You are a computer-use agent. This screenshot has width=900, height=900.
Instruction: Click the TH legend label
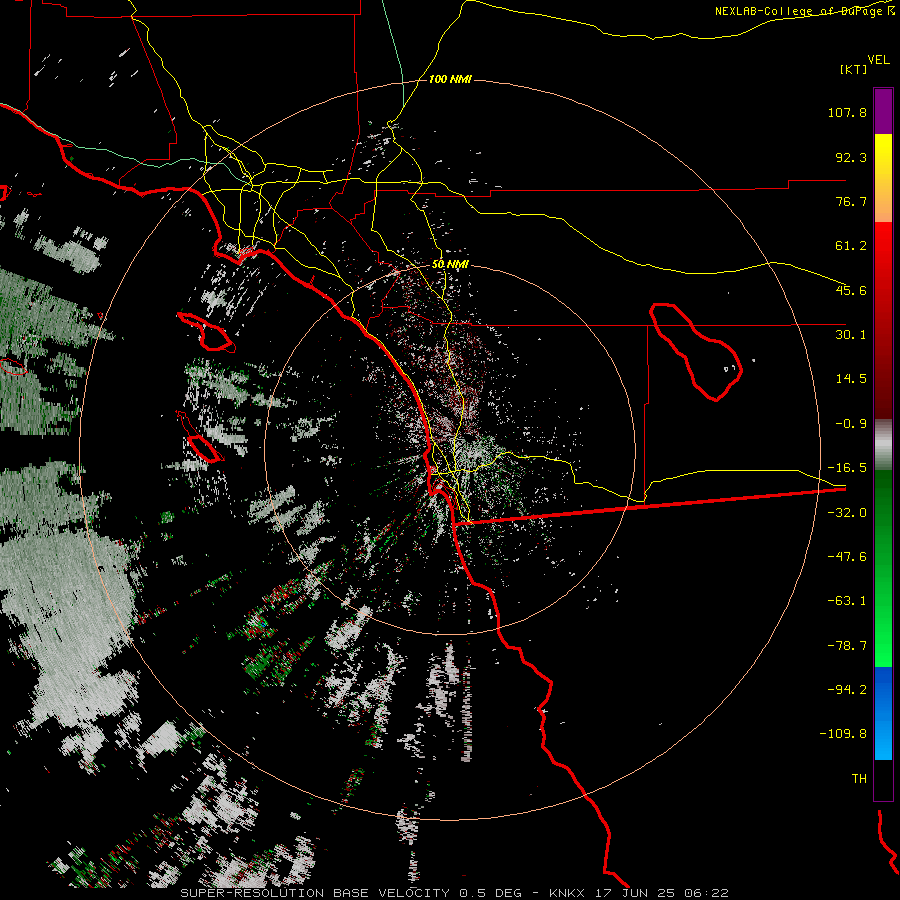click(x=859, y=779)
